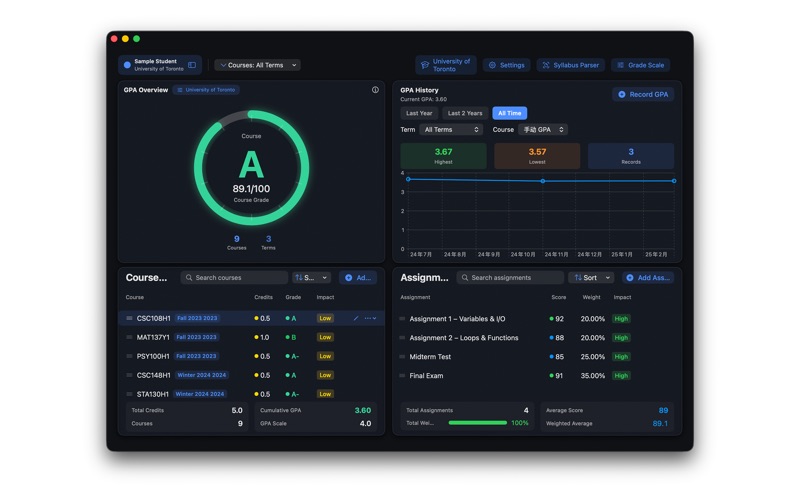
Task: Open the more options ellipsis on CSC108H1 row
Action: click(x=370, y=318)
